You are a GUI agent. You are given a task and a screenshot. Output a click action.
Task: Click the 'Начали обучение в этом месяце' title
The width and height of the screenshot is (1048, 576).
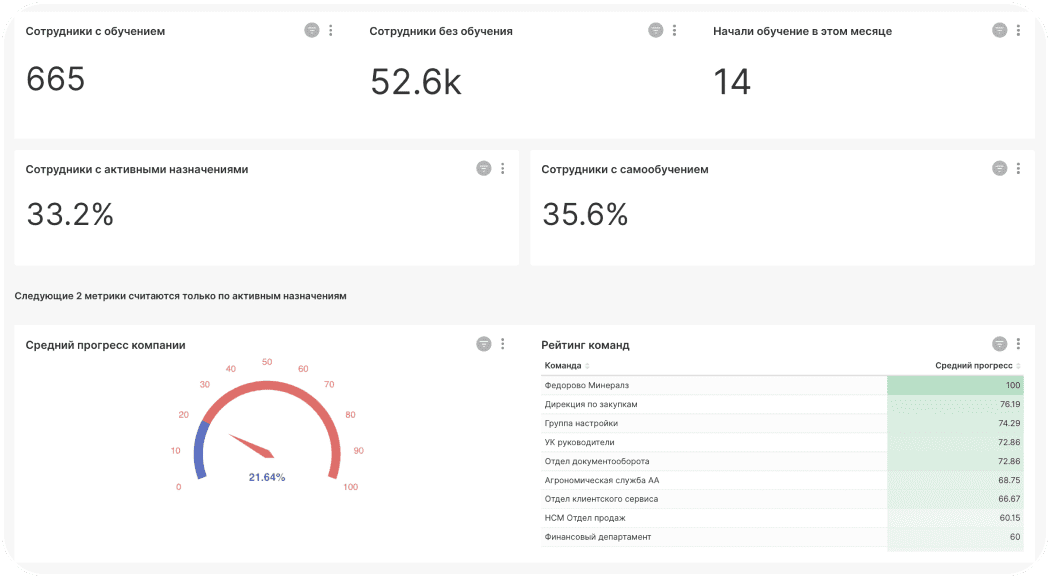(x=802, y=31)
